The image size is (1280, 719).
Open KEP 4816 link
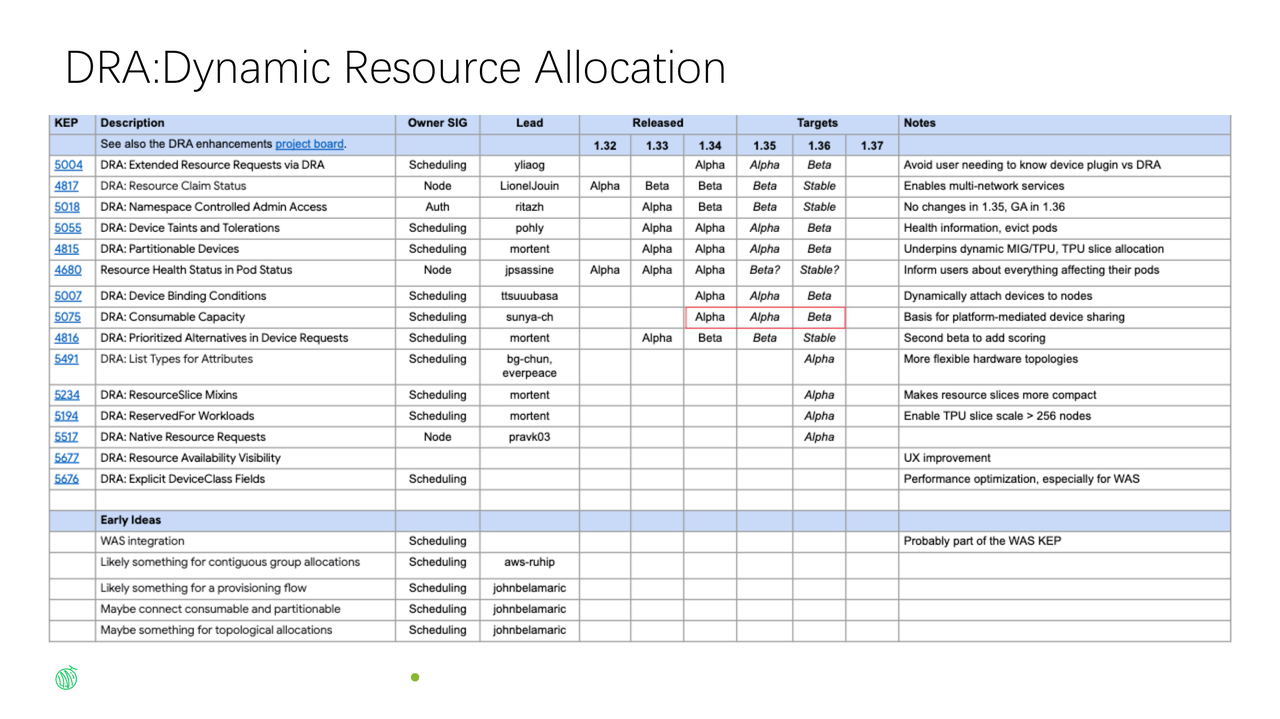[x=67, y=338]
